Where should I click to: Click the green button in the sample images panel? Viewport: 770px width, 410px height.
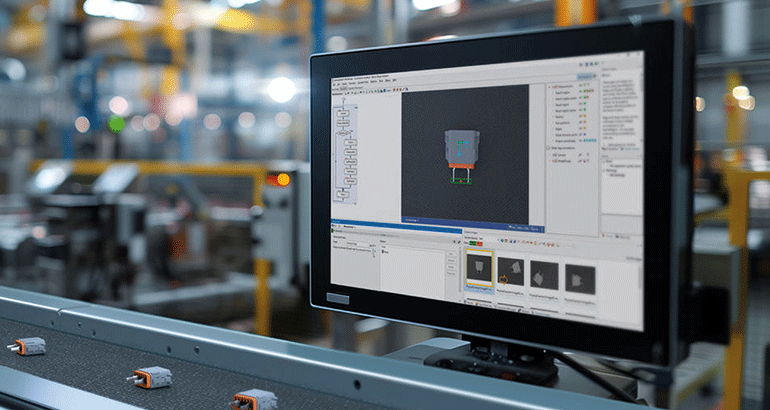tap(472, 243)
